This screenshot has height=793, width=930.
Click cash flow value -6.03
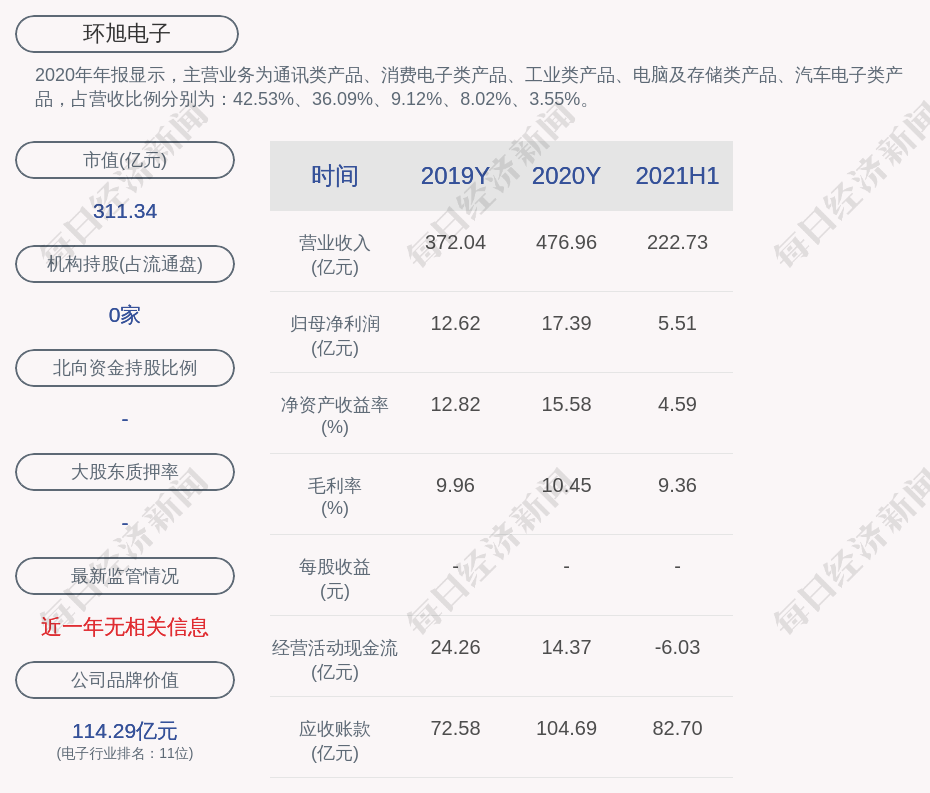(677, 647)
